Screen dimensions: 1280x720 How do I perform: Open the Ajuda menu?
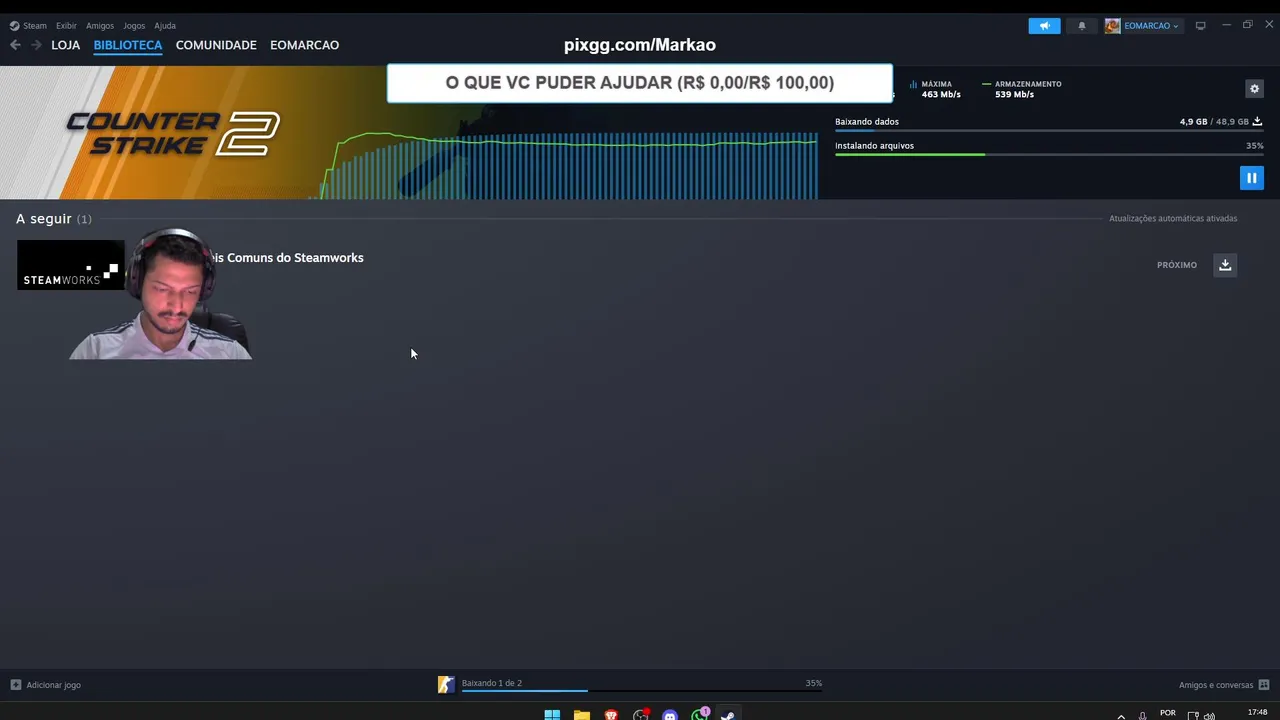(165, 26)
